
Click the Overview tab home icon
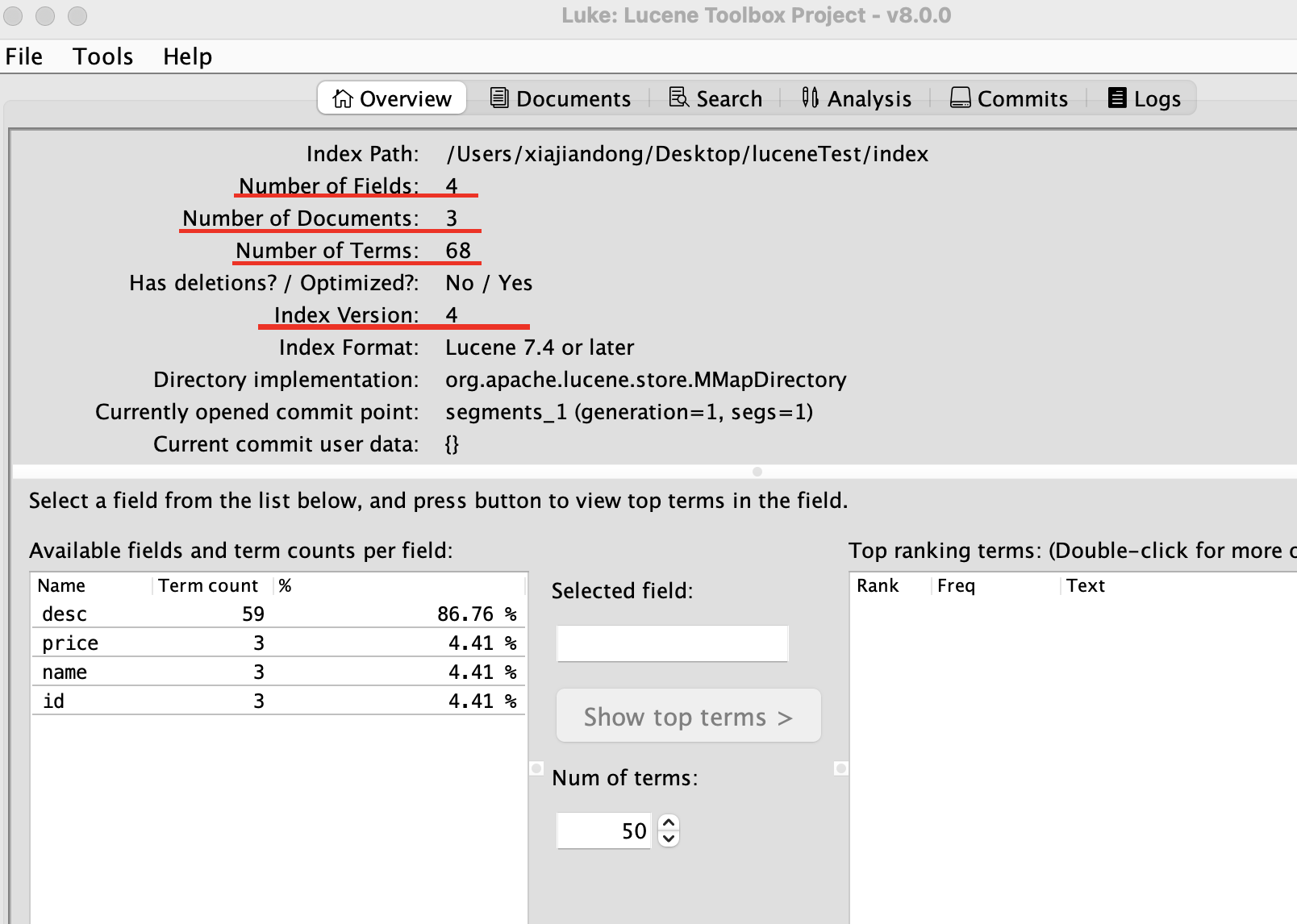343,98
